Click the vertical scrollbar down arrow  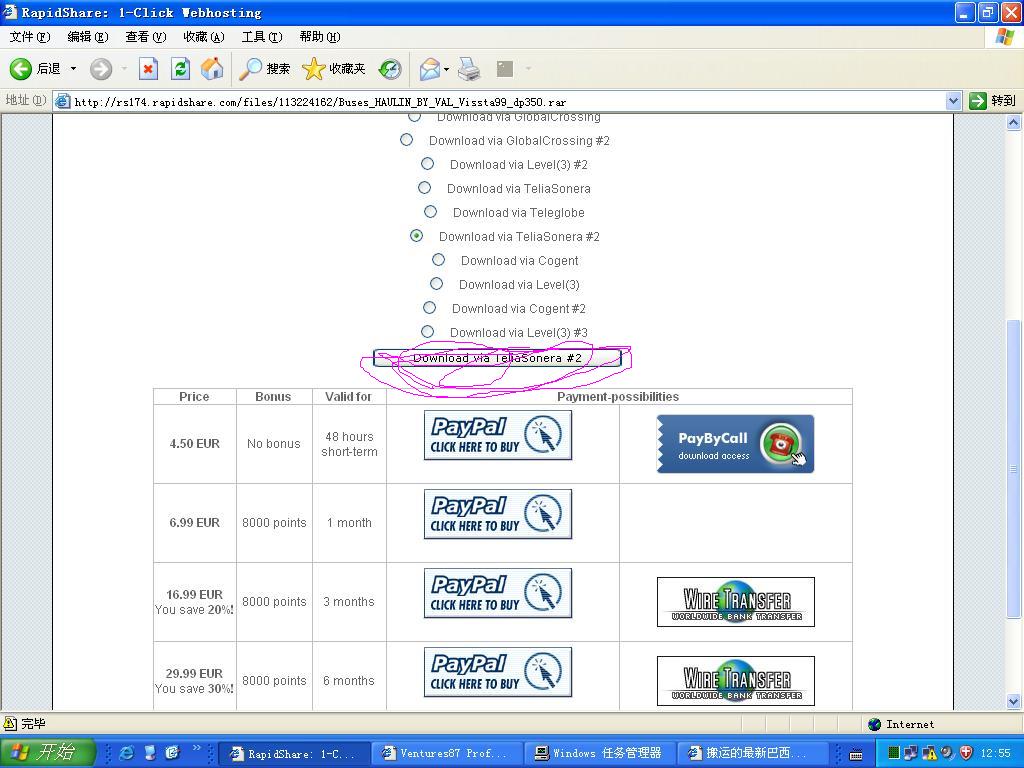tap(1015, 702)
